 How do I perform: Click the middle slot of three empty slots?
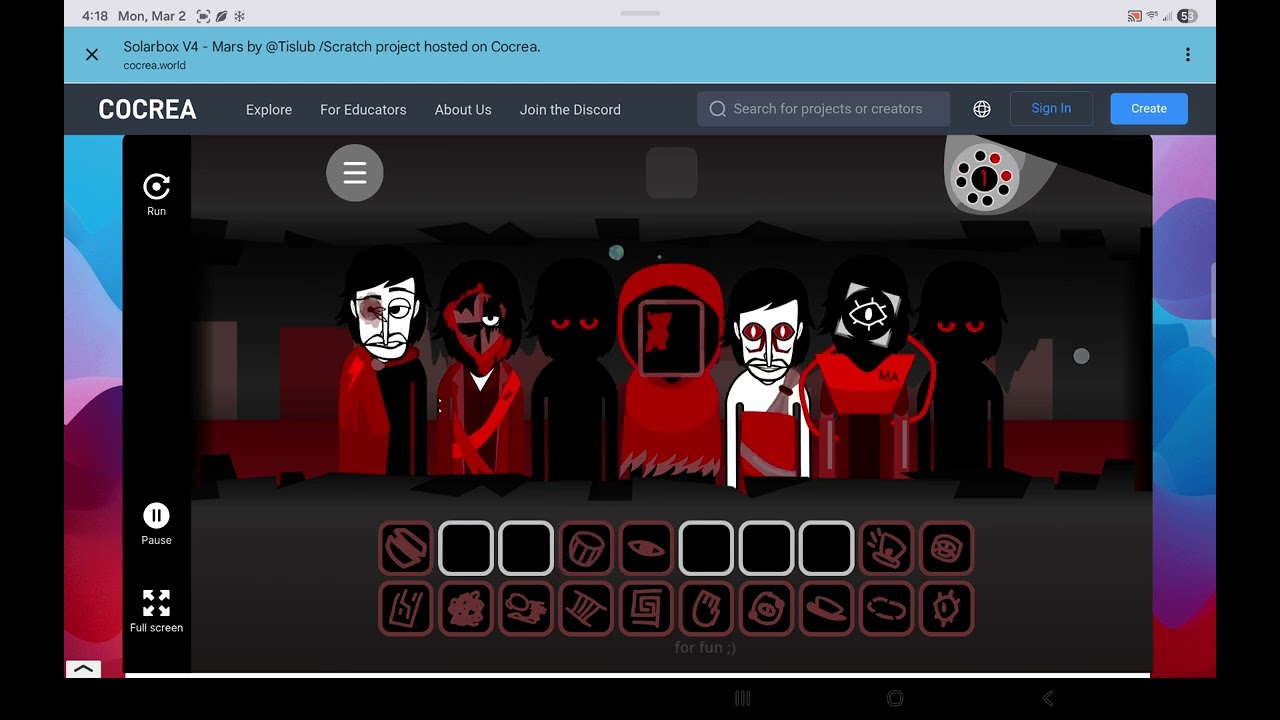click(x=766, y=548)
